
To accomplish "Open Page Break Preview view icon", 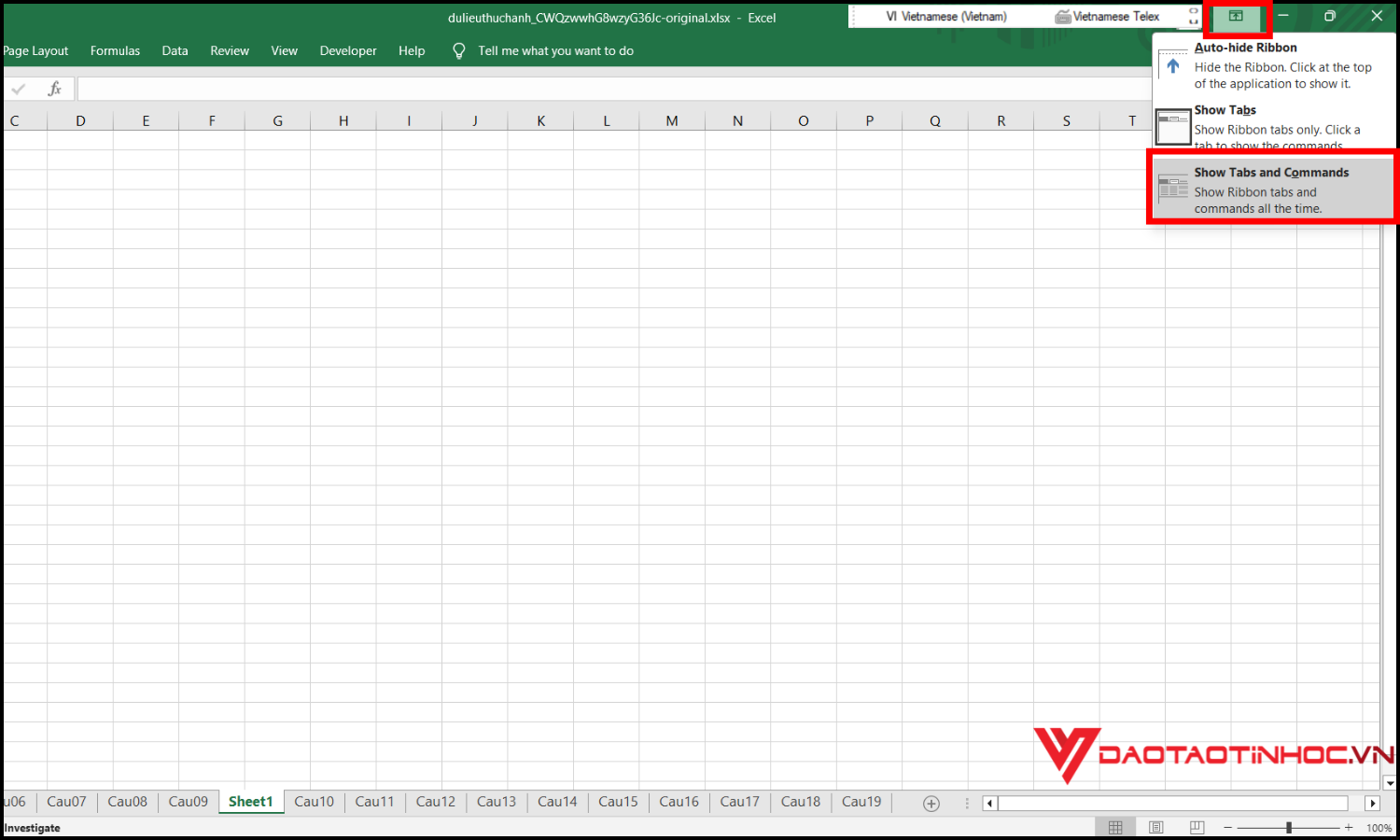I will (1197, 828).
